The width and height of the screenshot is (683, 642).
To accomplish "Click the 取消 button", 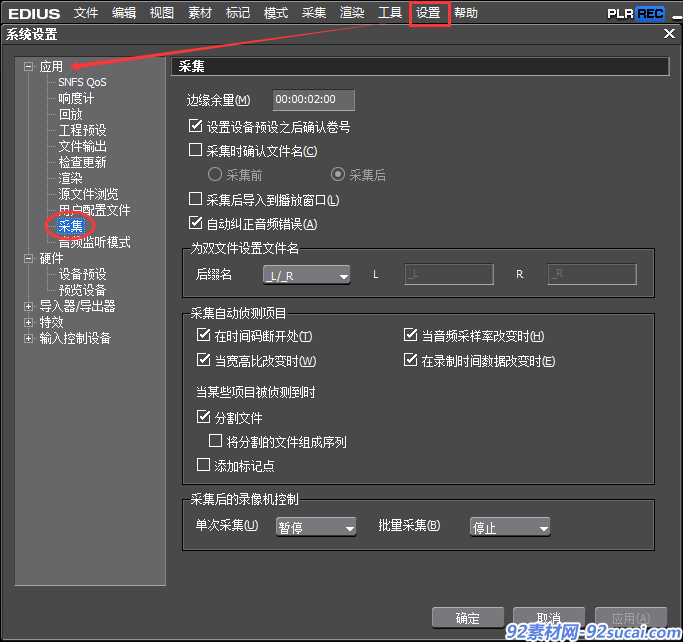I will [549, 618].
